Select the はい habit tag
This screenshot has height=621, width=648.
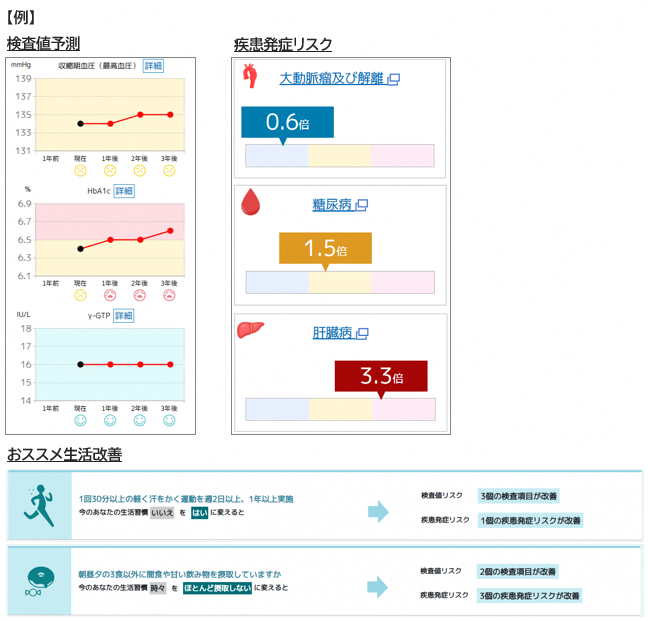coord(200,513)
